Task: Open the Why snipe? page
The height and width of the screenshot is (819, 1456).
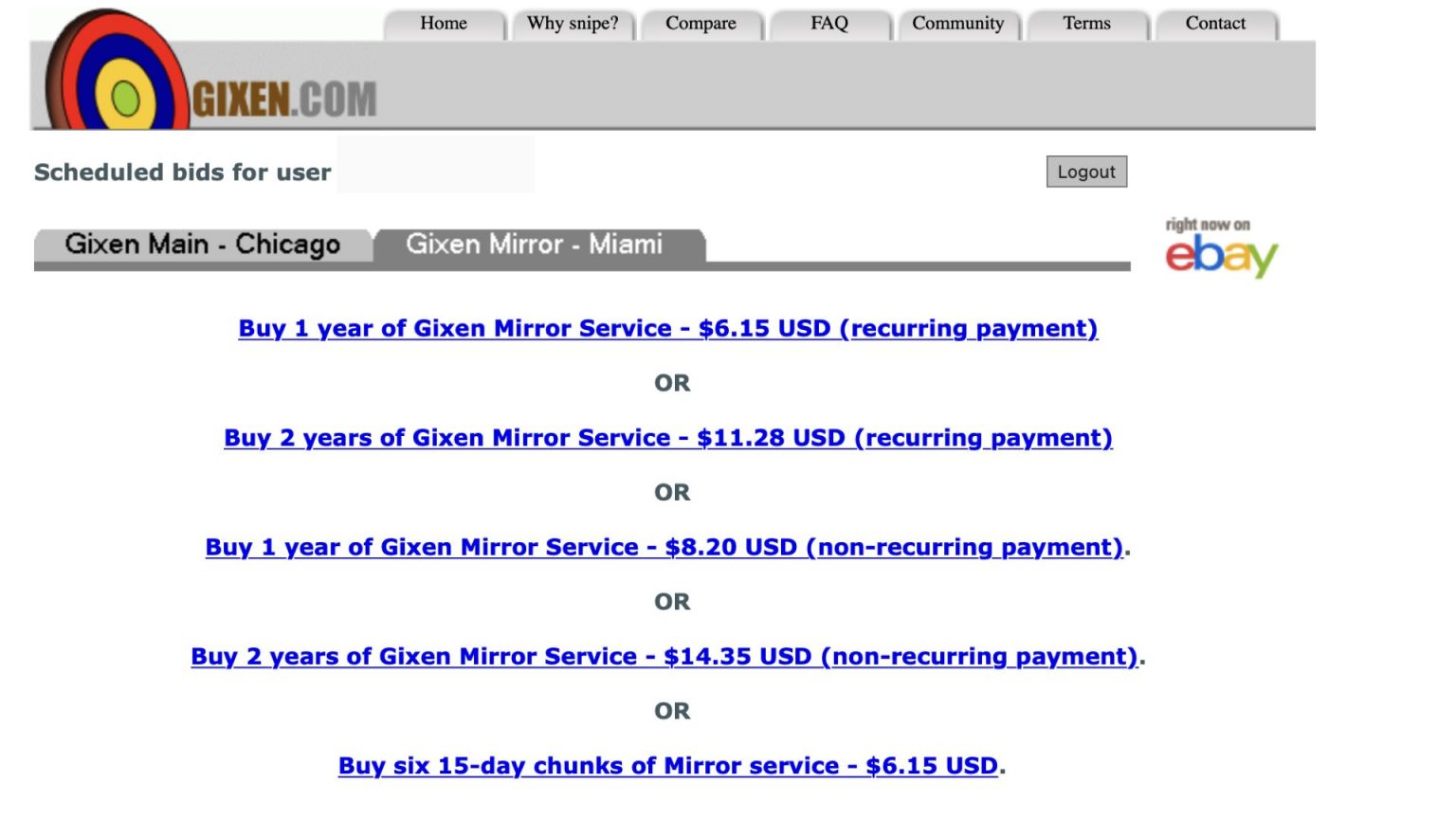Action: pyautogui.click(x=573, y=24)
